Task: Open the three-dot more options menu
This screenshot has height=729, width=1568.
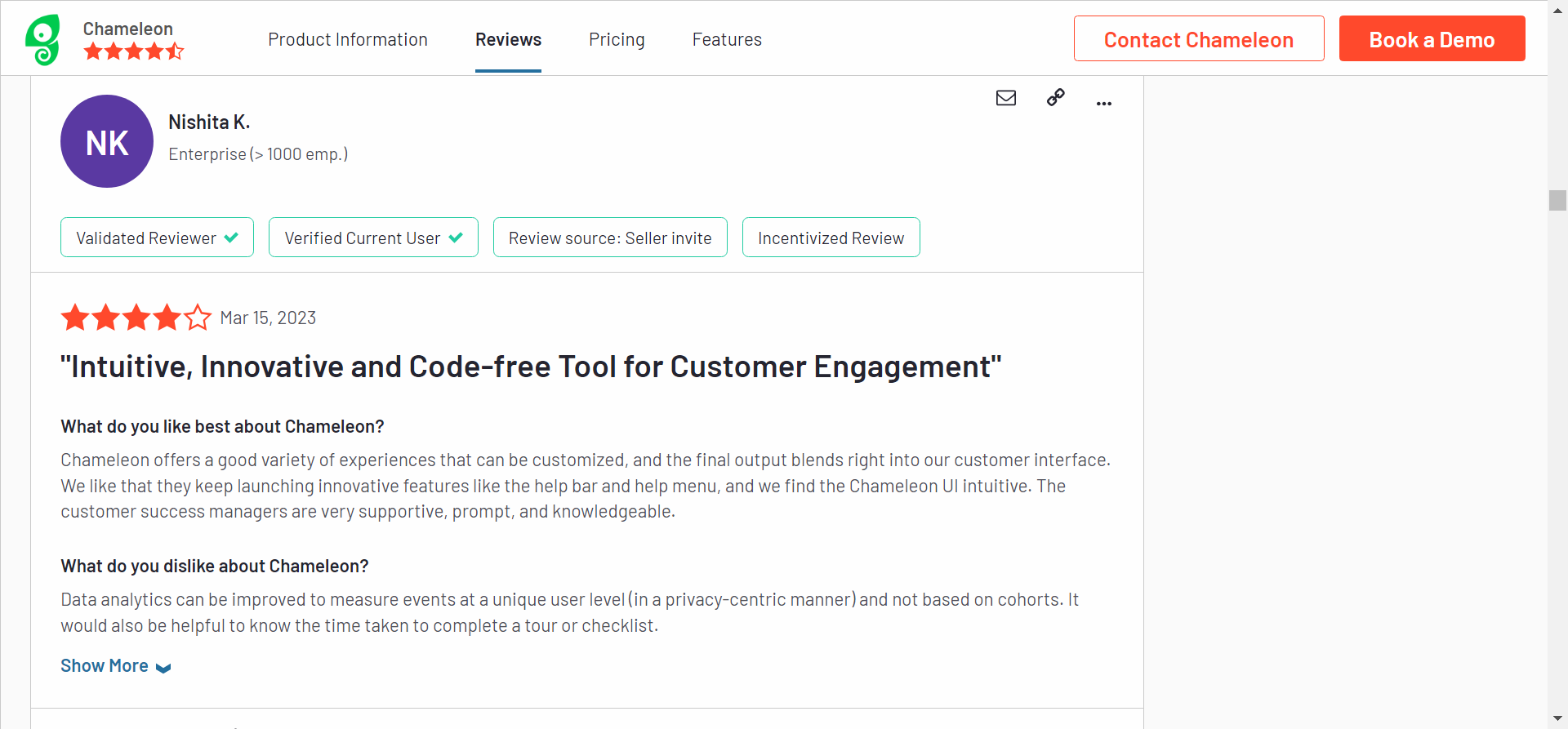Action: [x=1104, y=104]
